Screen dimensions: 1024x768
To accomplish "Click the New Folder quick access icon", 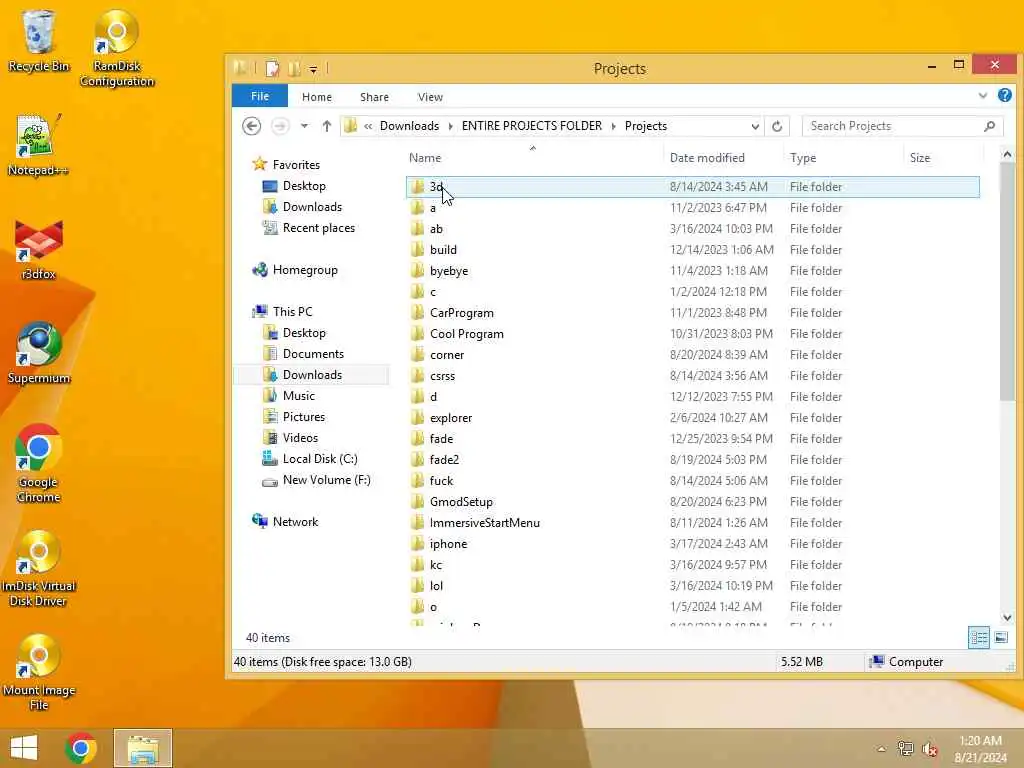I will point(295,69).
